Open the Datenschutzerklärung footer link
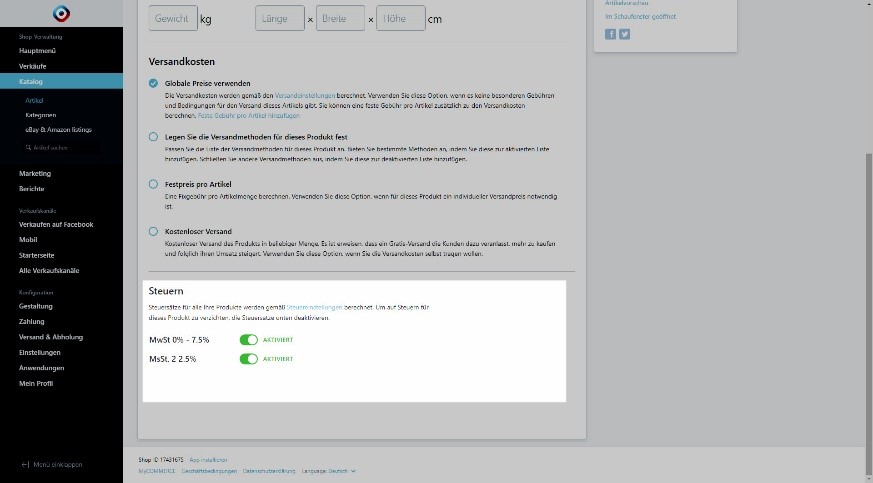 point(270,470)
